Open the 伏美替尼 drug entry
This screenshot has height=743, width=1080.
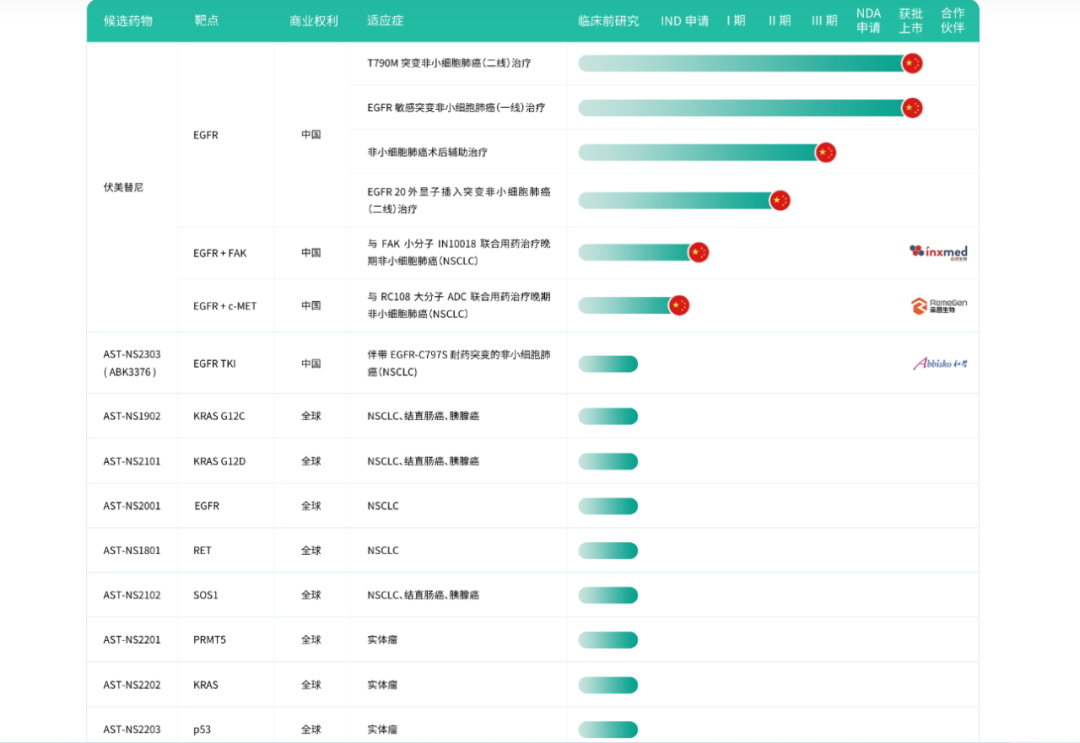point(123,187)
